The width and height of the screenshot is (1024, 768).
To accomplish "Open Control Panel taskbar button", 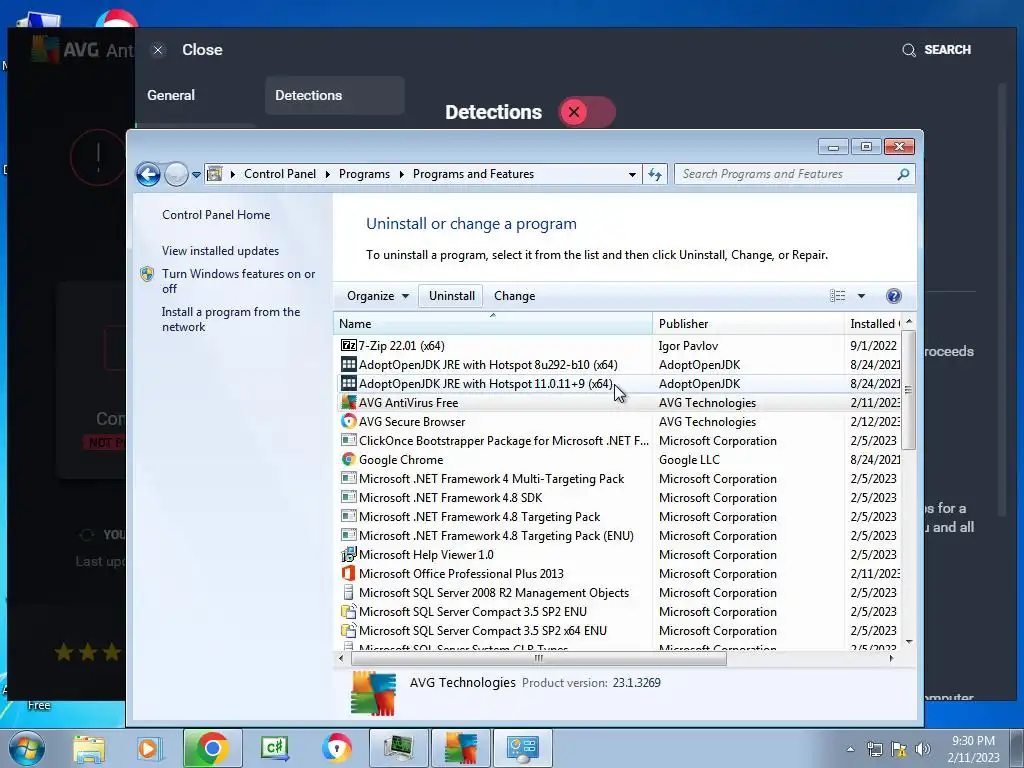I will 522,748.
